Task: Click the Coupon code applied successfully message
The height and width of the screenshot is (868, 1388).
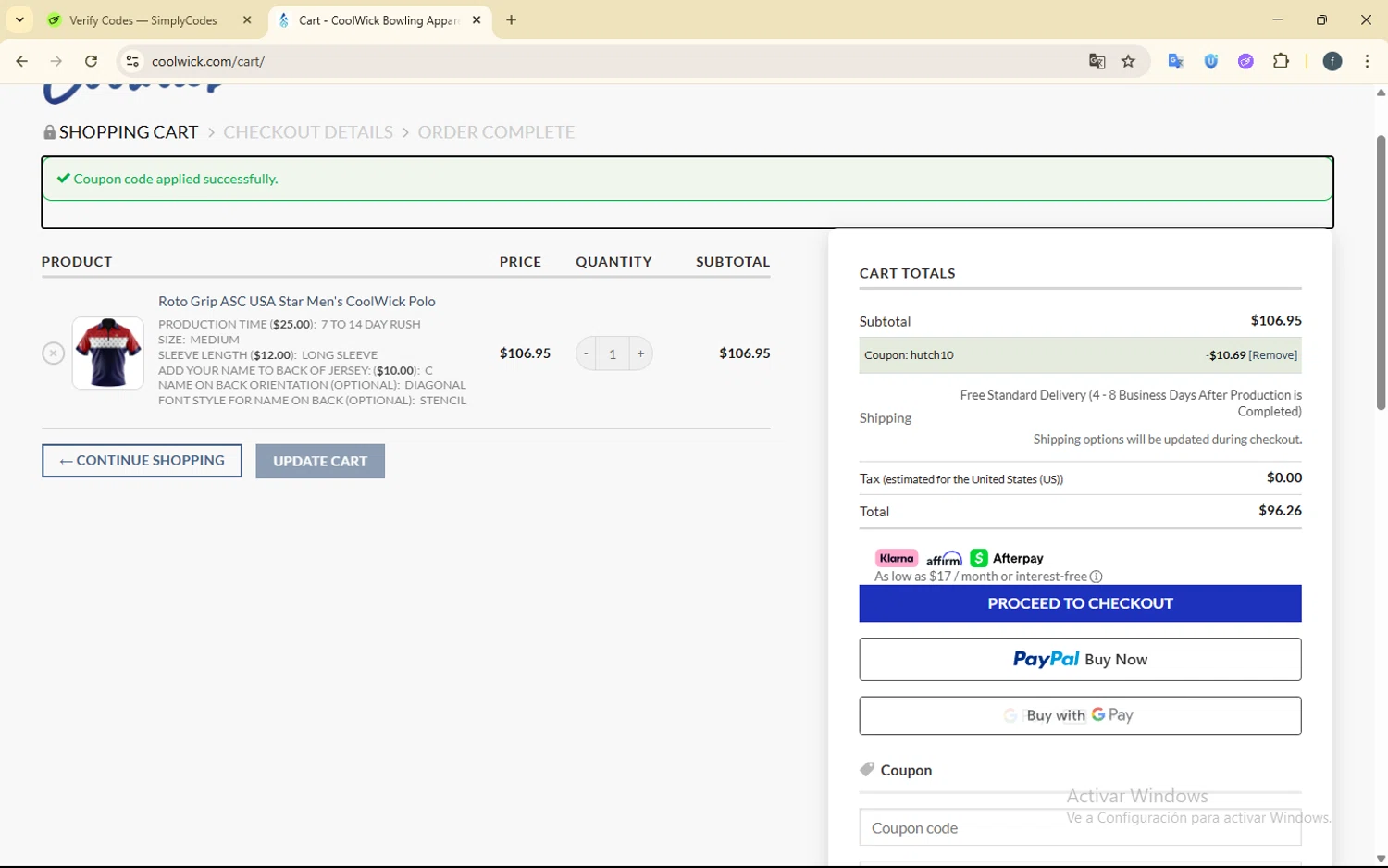Action: point(175,179)
